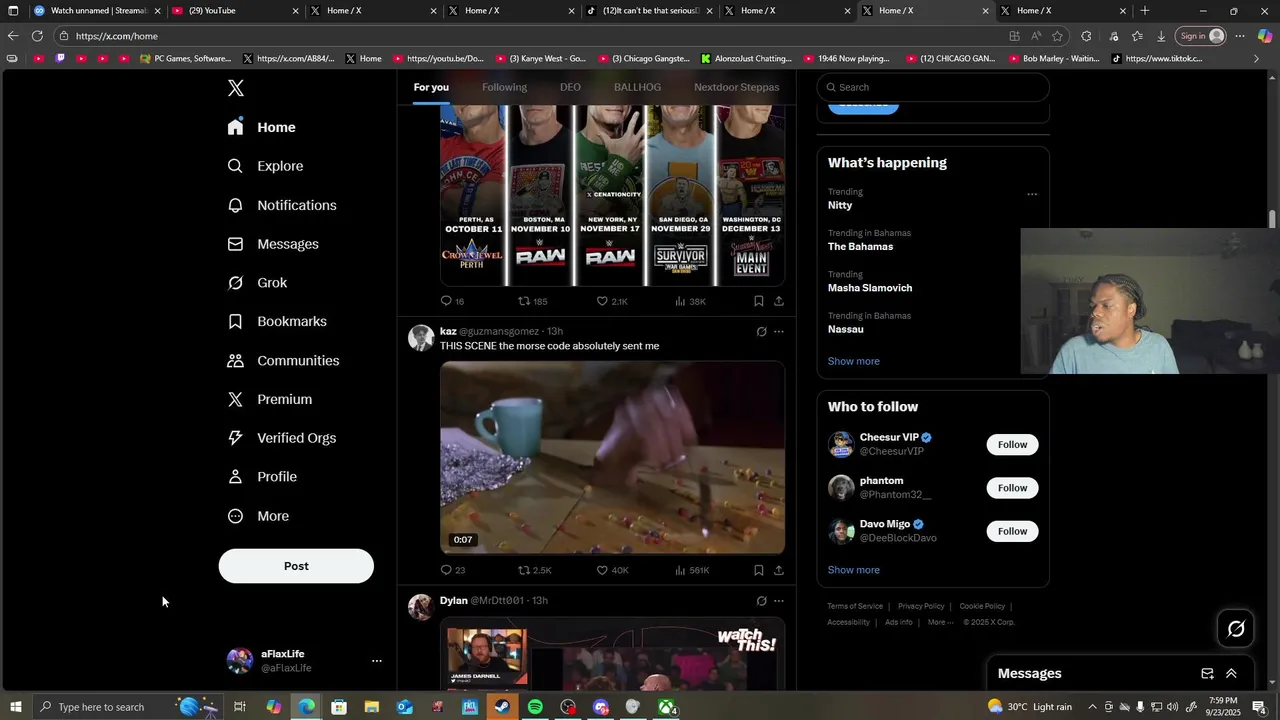Open the Privacy Policy link
Screen dimensions: 1280x720
coord(921,606)
